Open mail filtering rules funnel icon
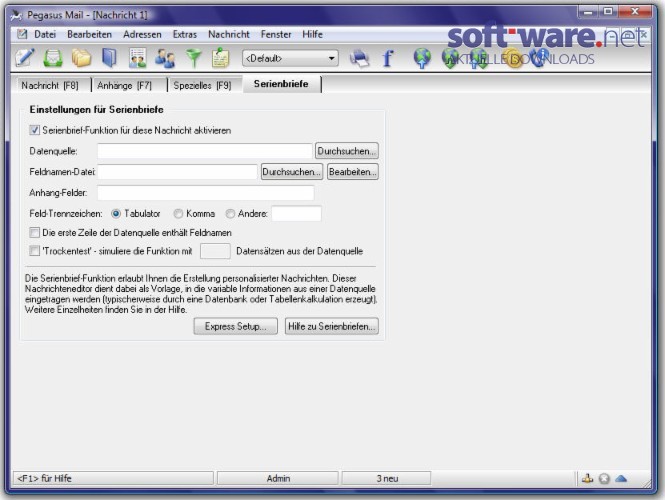This screenshot has height=500, width=665. [193, 58]
